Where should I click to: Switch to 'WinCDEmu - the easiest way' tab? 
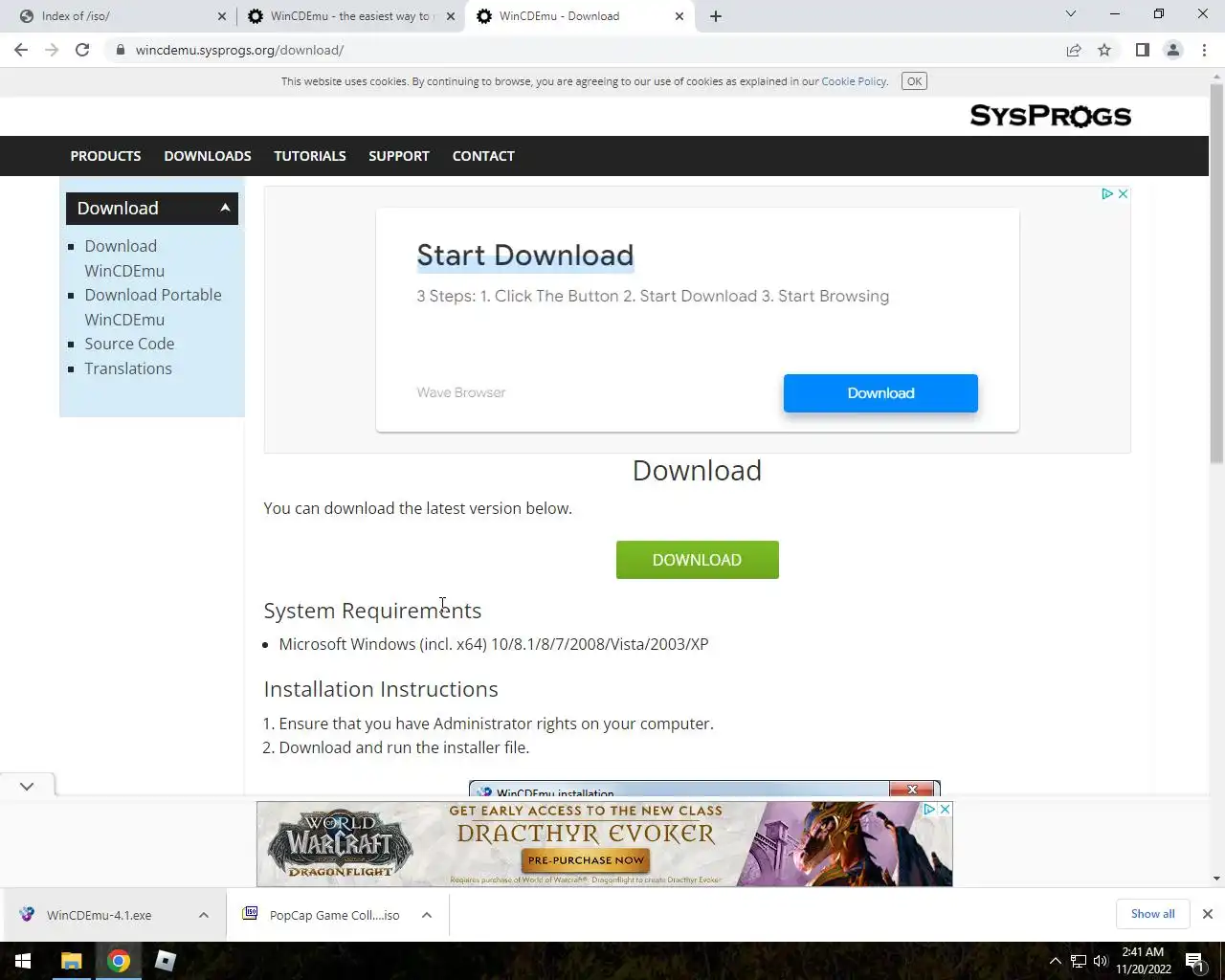pos(349,16)
